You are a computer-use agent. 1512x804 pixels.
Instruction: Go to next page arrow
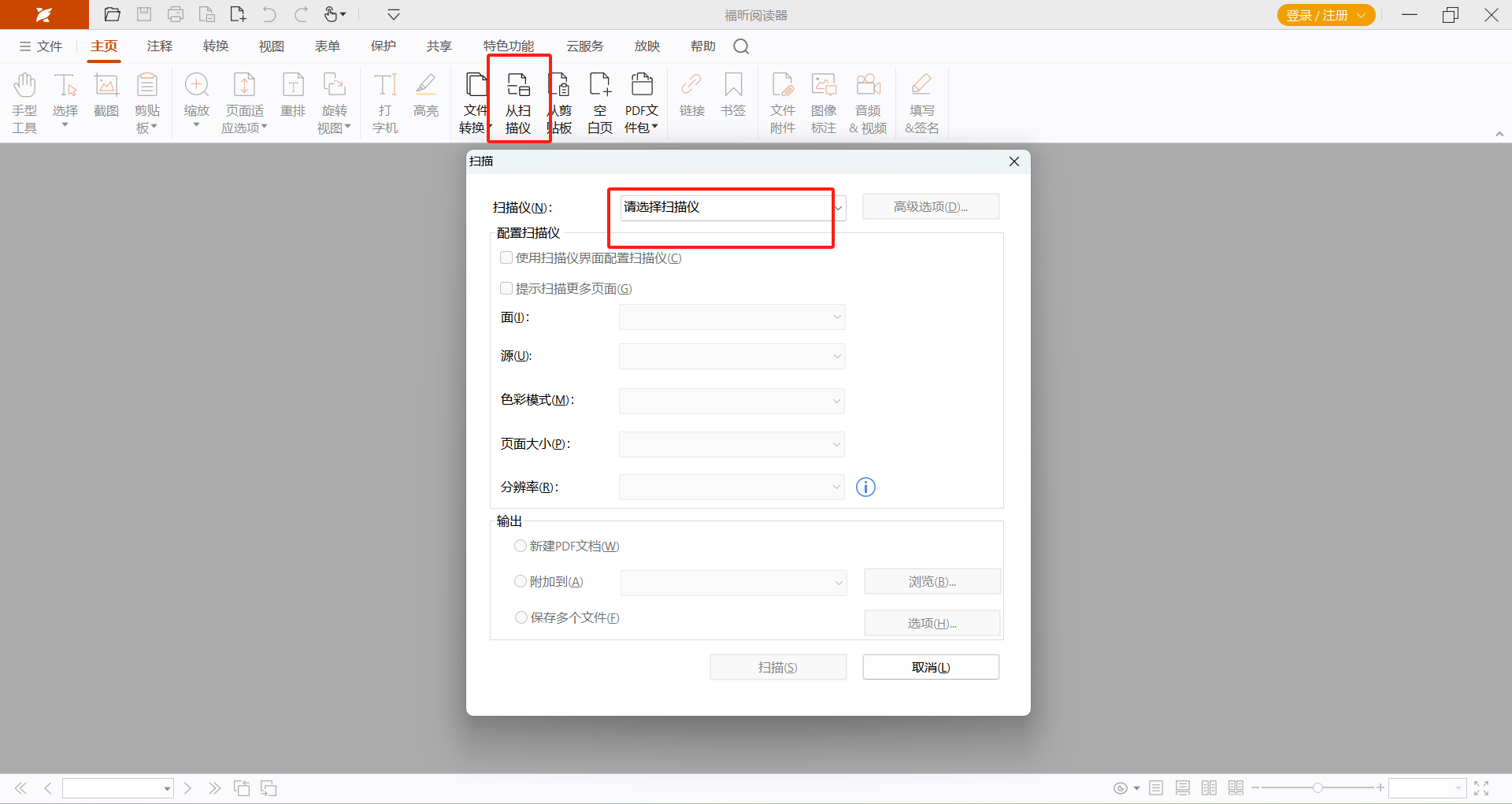point(187,788)
